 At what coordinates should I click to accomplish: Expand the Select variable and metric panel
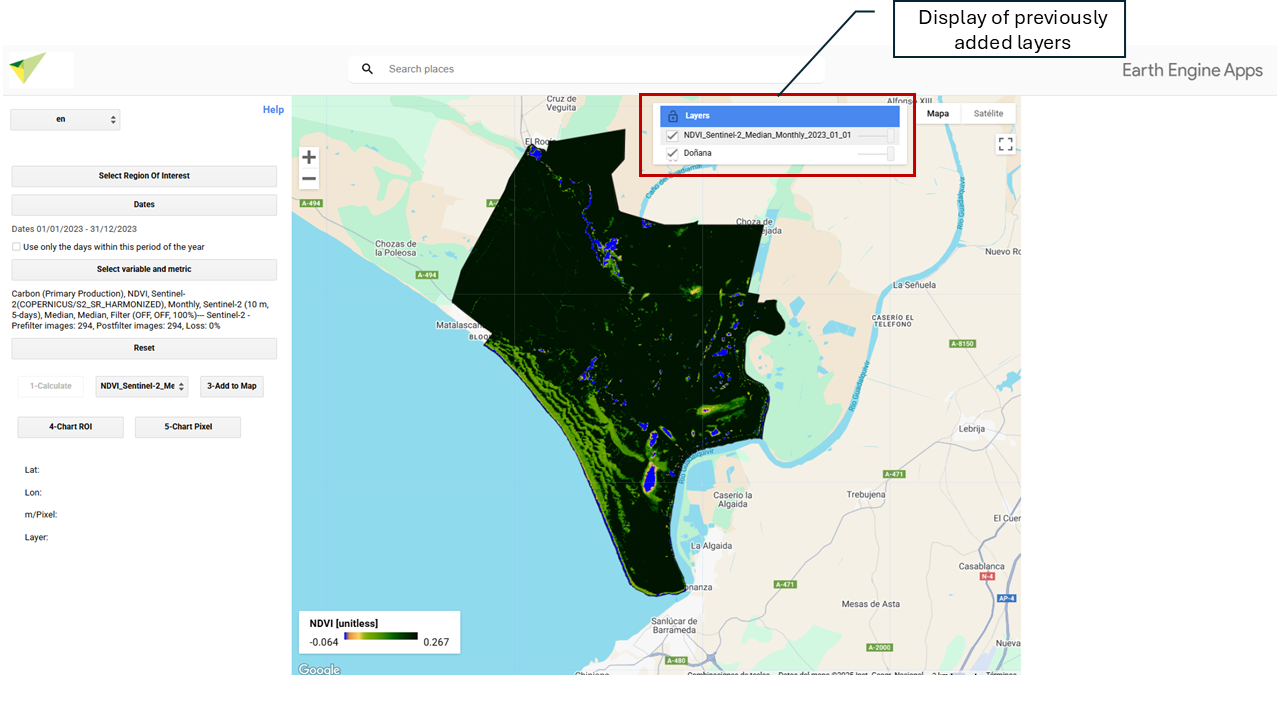144,270
